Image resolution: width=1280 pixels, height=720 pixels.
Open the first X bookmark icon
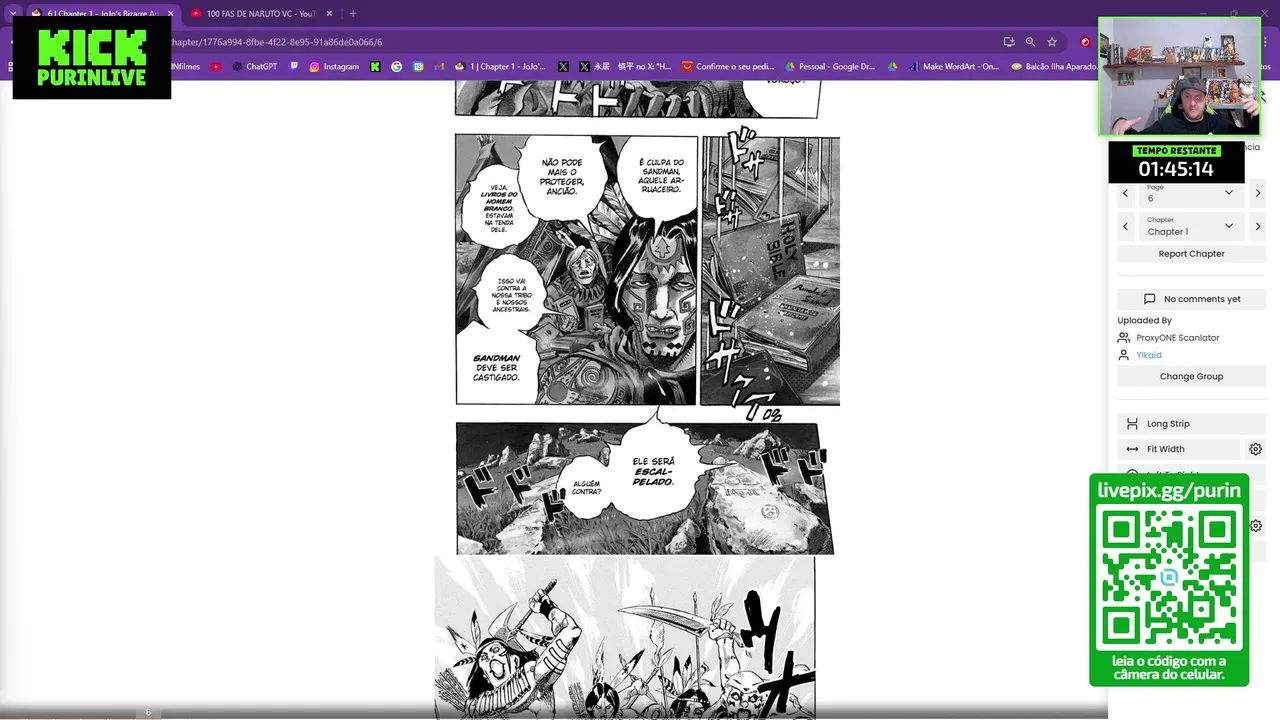(x=563, y=67)
